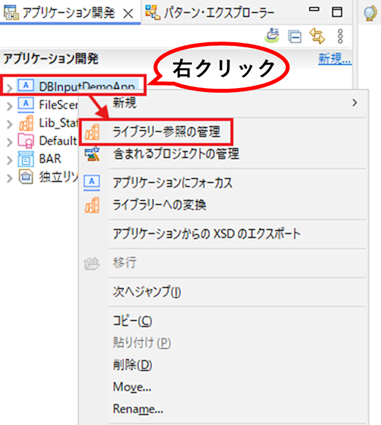
Task: Choose 次へジャンプ(I) menu entry
Action: 223,292
